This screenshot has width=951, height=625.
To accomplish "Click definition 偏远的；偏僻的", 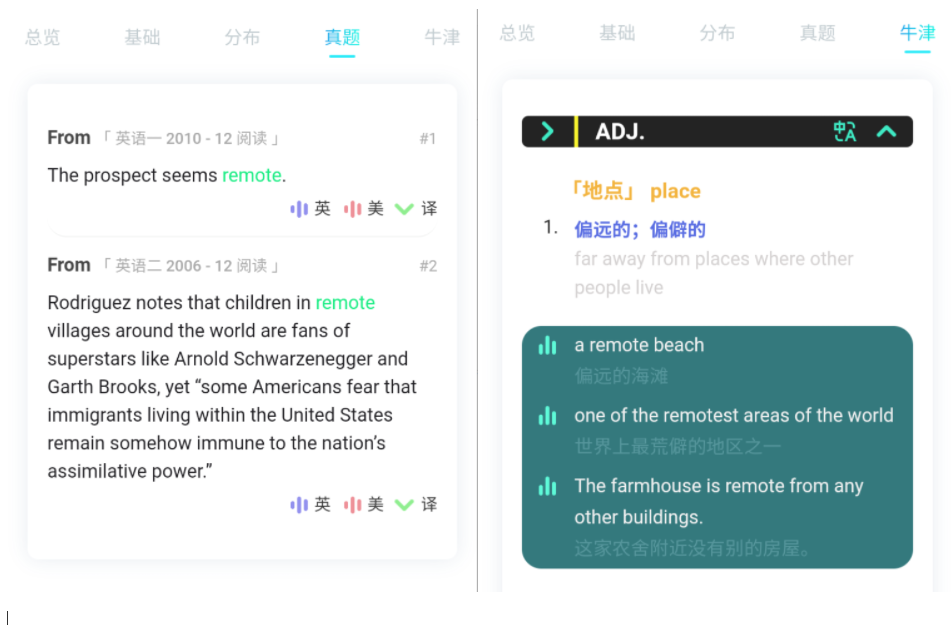I will [640, 229].
